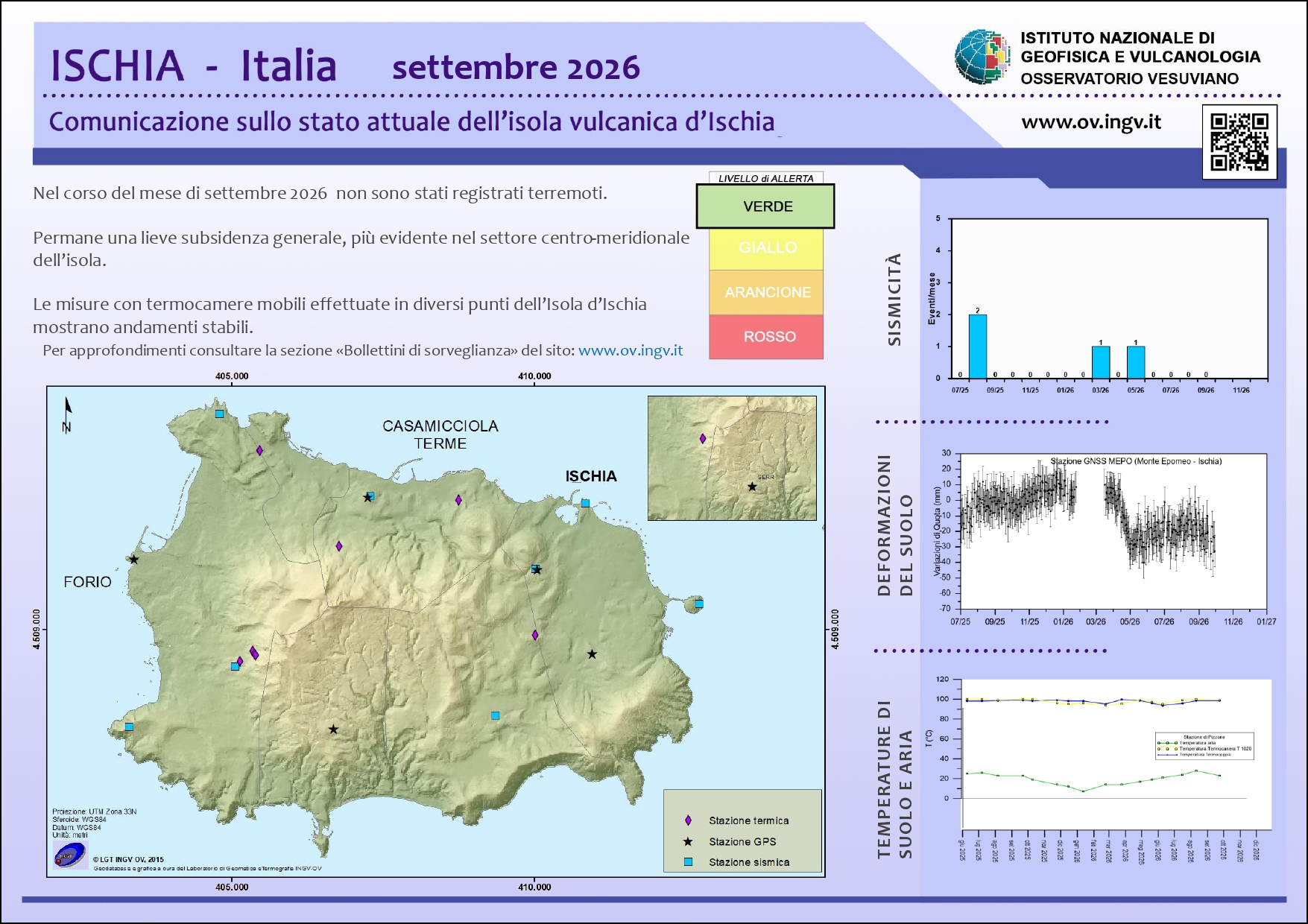This screenshot has width=1308, height=924.
Task: Select the seismic square beside the southwest diamonds
Action: (x=235, y=666)
